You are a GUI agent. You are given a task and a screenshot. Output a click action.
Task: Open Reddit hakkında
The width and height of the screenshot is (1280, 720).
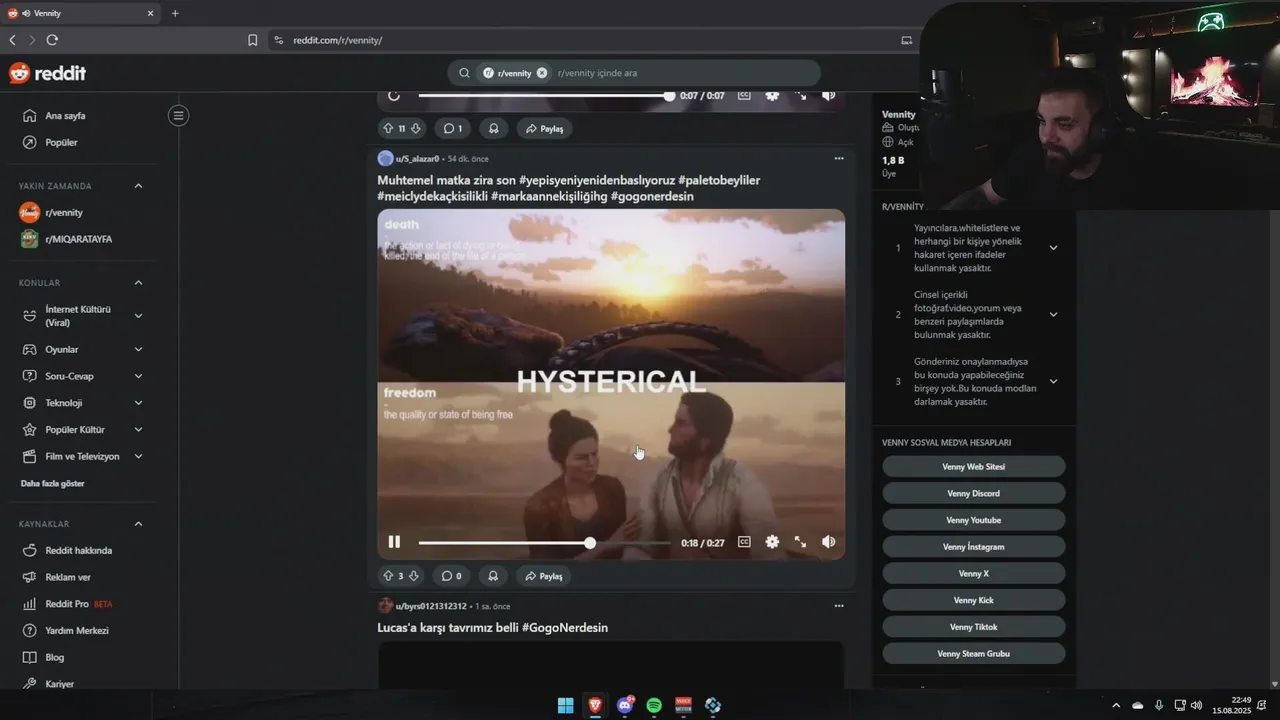coord(78,551)
